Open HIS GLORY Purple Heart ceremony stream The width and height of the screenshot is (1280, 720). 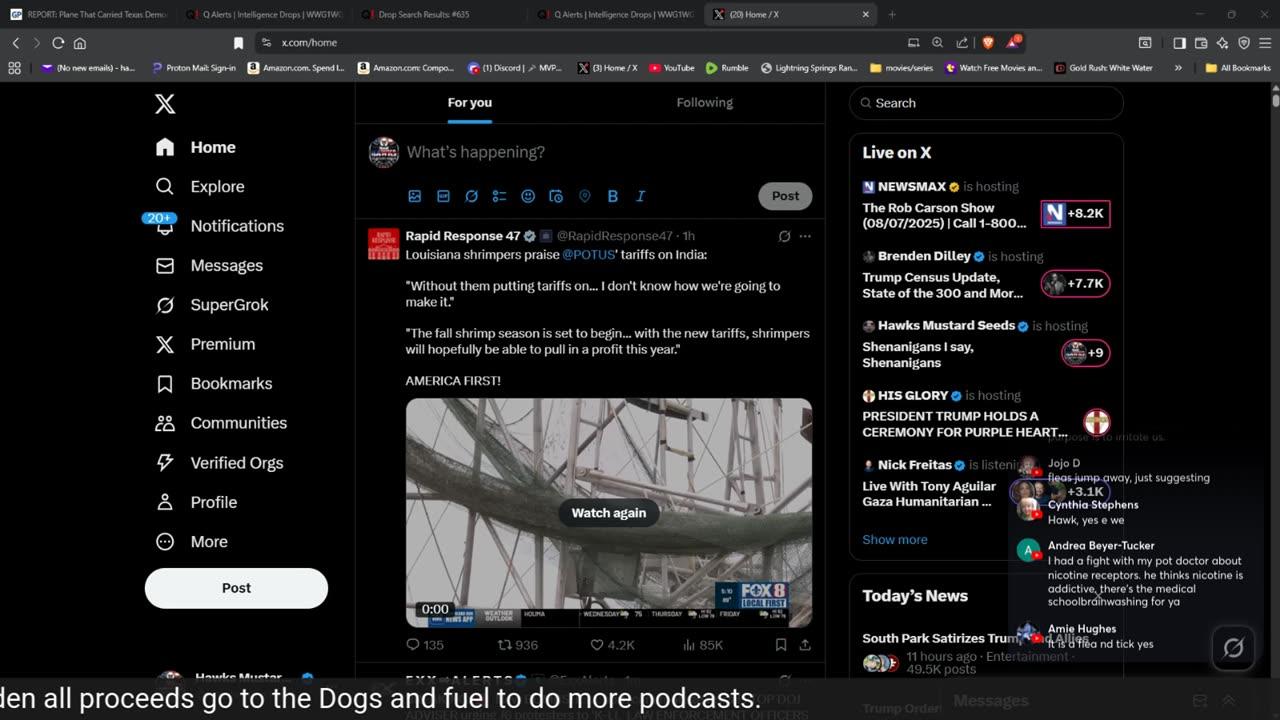click(x=986, y=414)
